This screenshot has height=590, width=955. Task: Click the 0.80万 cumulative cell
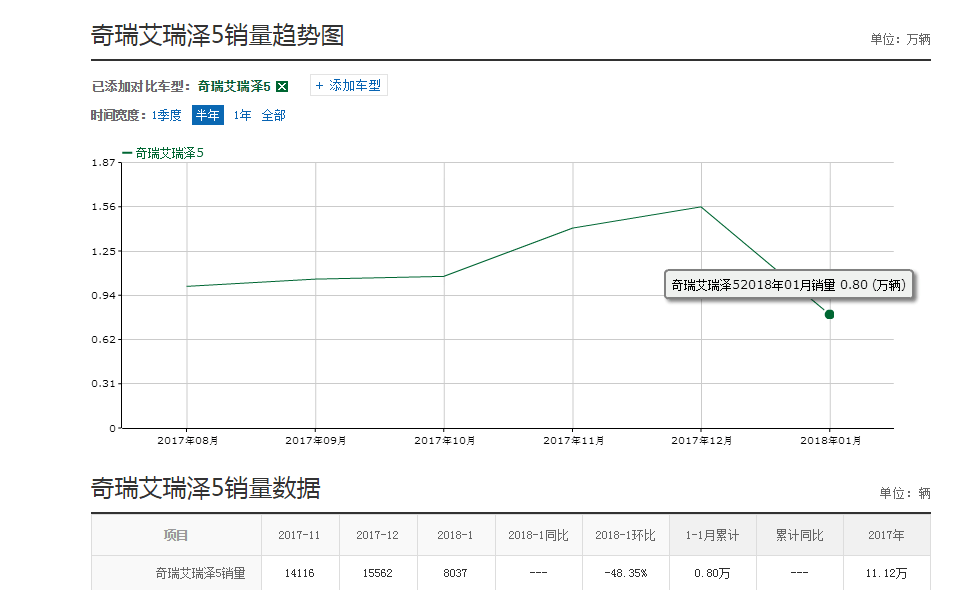[x=713, y=573]
